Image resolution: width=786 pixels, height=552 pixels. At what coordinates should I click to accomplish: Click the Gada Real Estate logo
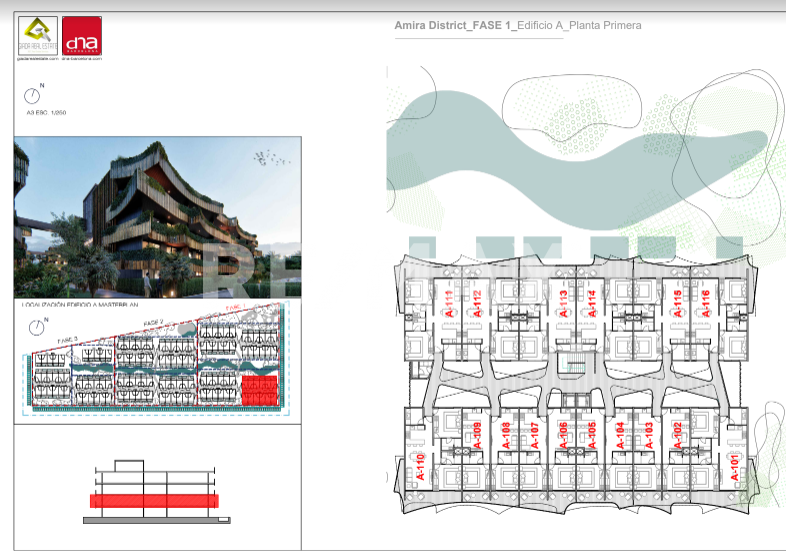point(38,36)
